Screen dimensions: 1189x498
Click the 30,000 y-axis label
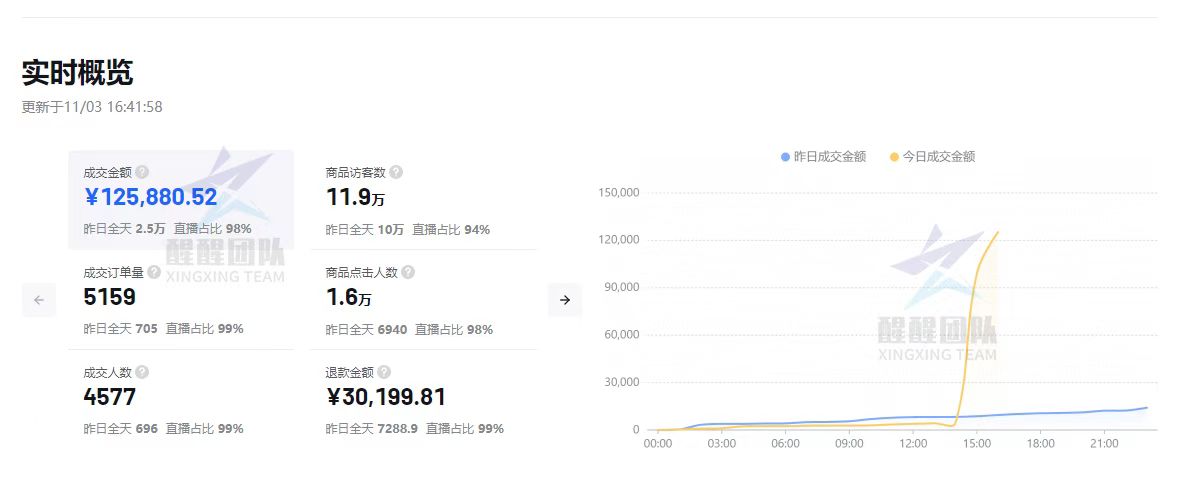[x=623, y=382]
